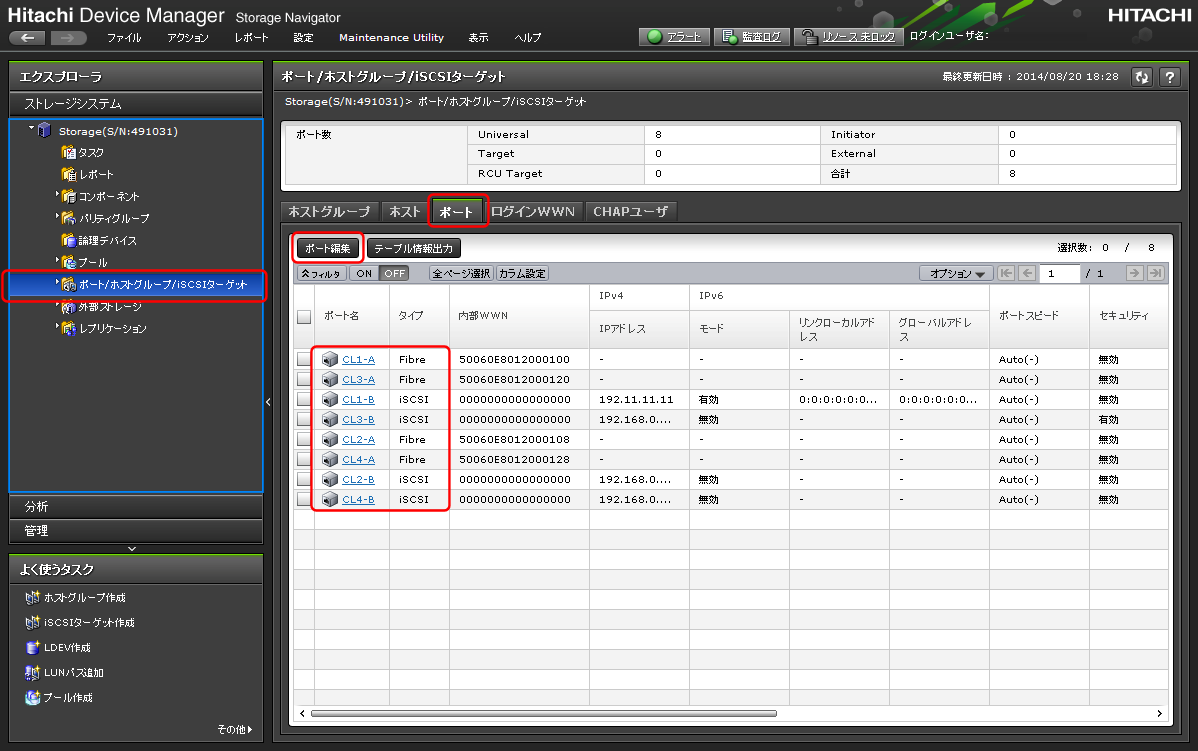The height and width of the screenshot is (751, 1198).
Task: Open the Maintenance Utility menu
Action: (391, 37)
